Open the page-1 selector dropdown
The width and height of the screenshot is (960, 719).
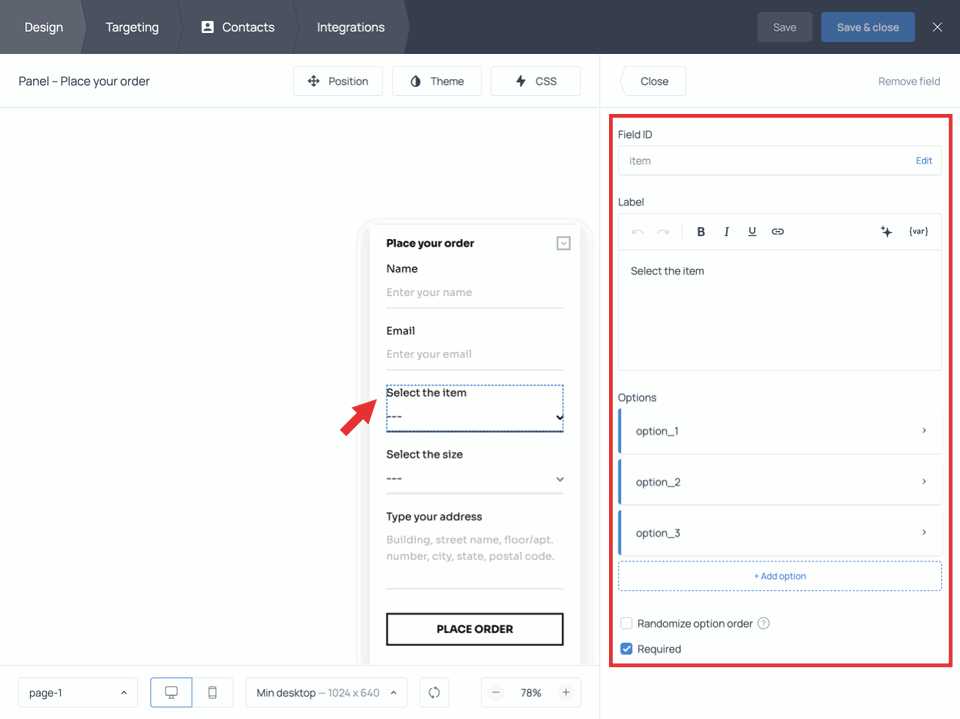[x=77, y=692]
